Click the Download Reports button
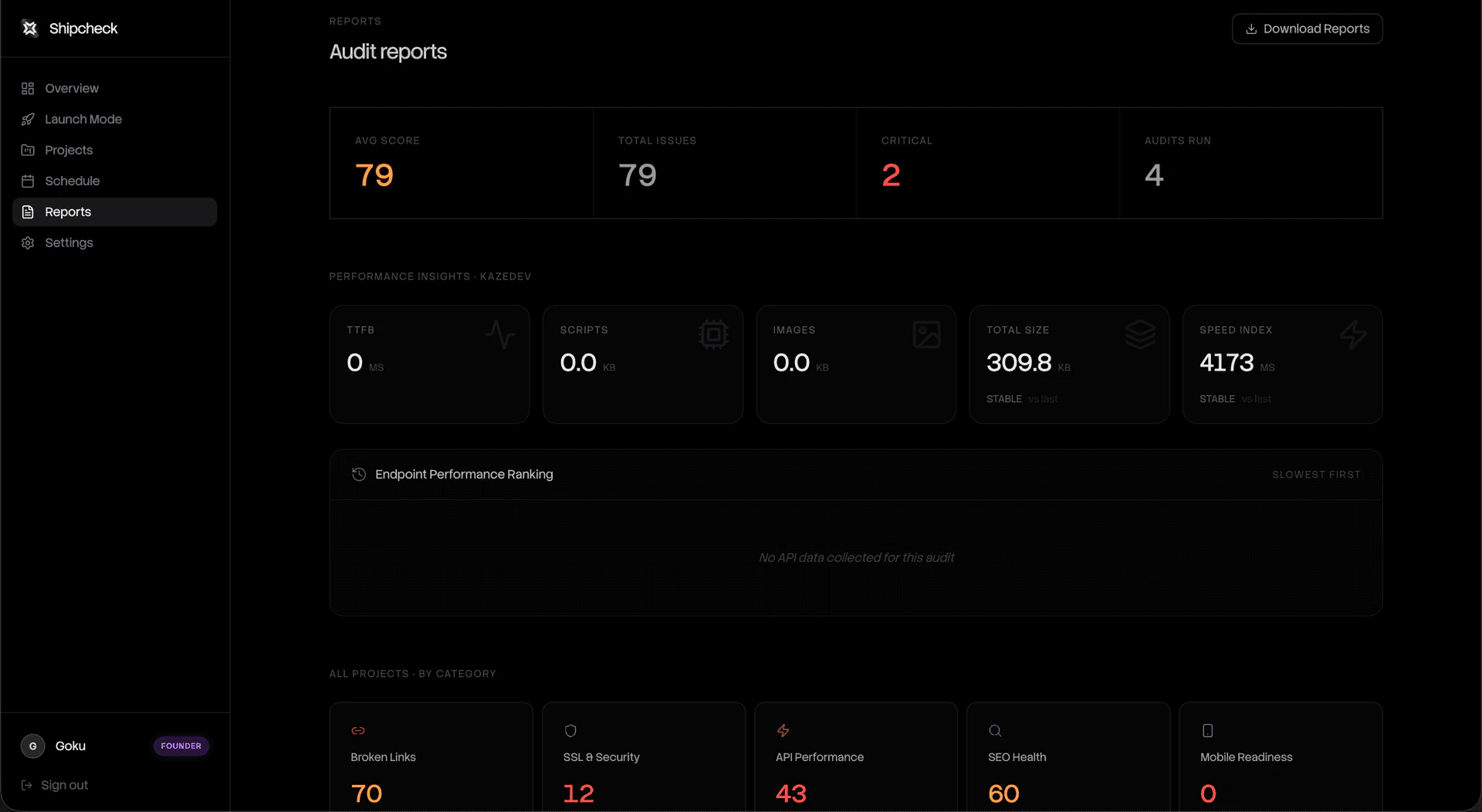This screenshot has width=1482, height=812. click(x=1307, y=28)
